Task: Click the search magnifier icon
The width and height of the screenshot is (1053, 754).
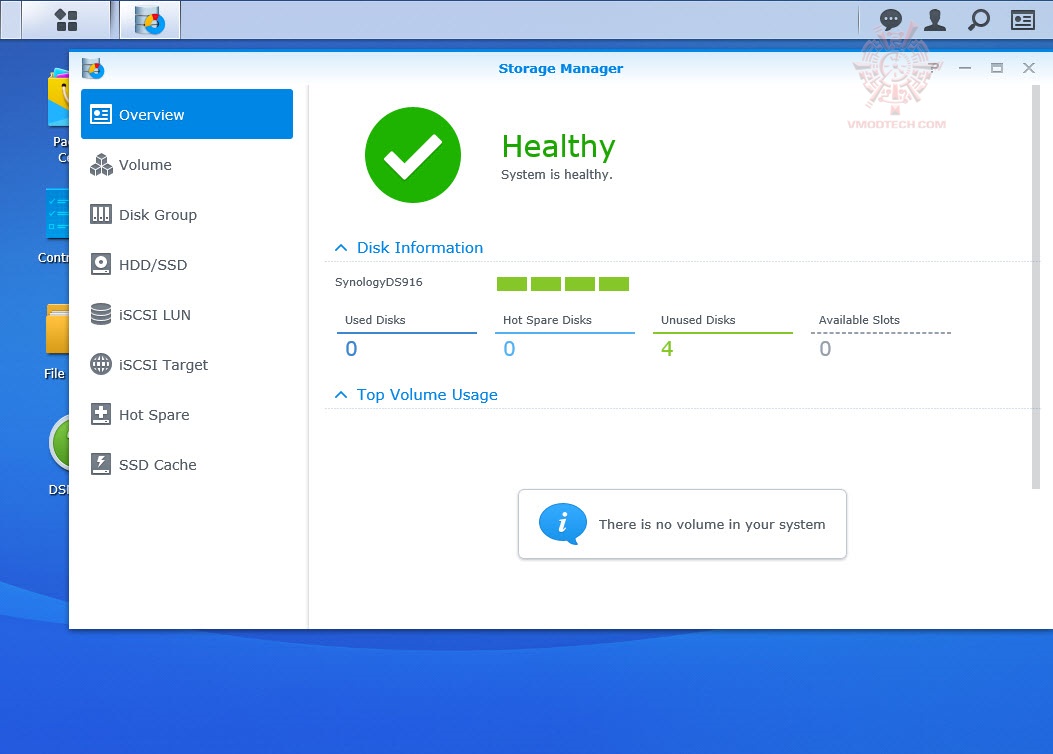Action: [x=978, y=20]
